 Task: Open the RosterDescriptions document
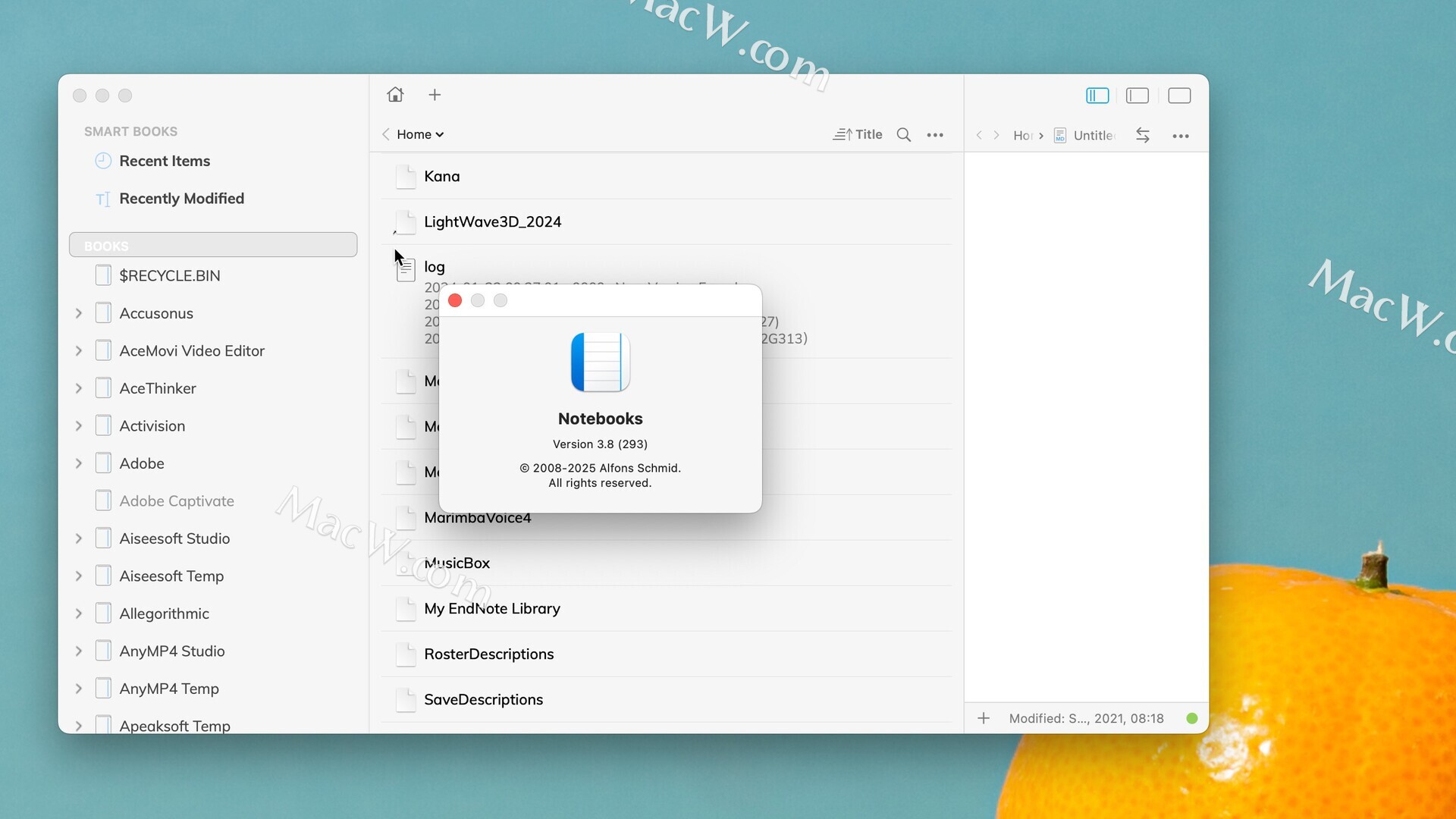[x=667, y=654]
